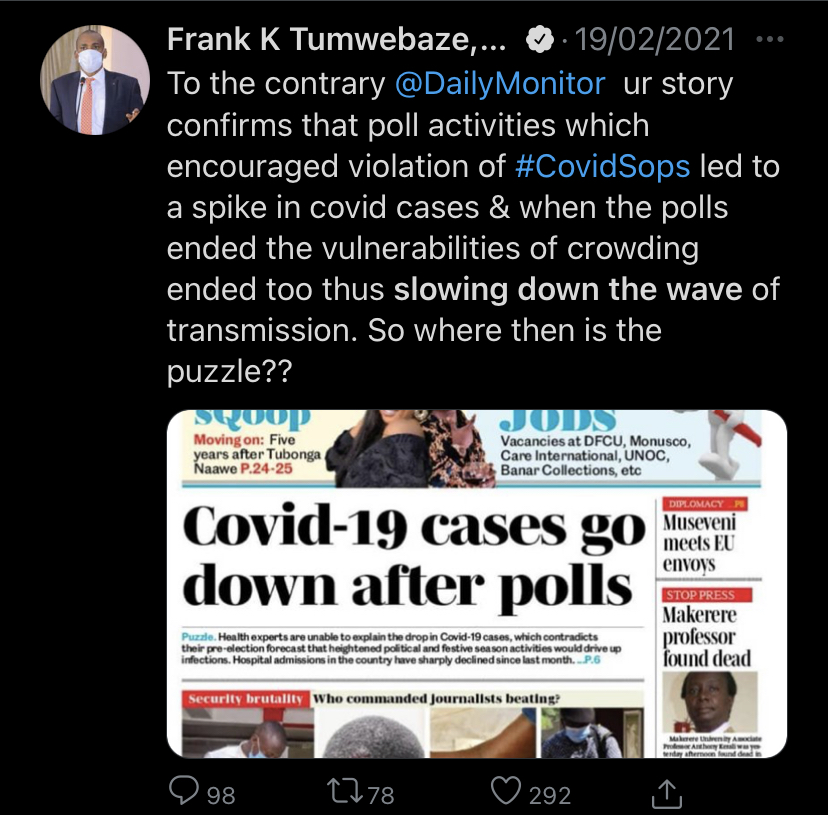Viewport: 828px width, 815px height.
Task: Click the Frank K Tumwebaze display name
Action: [336, 40]
